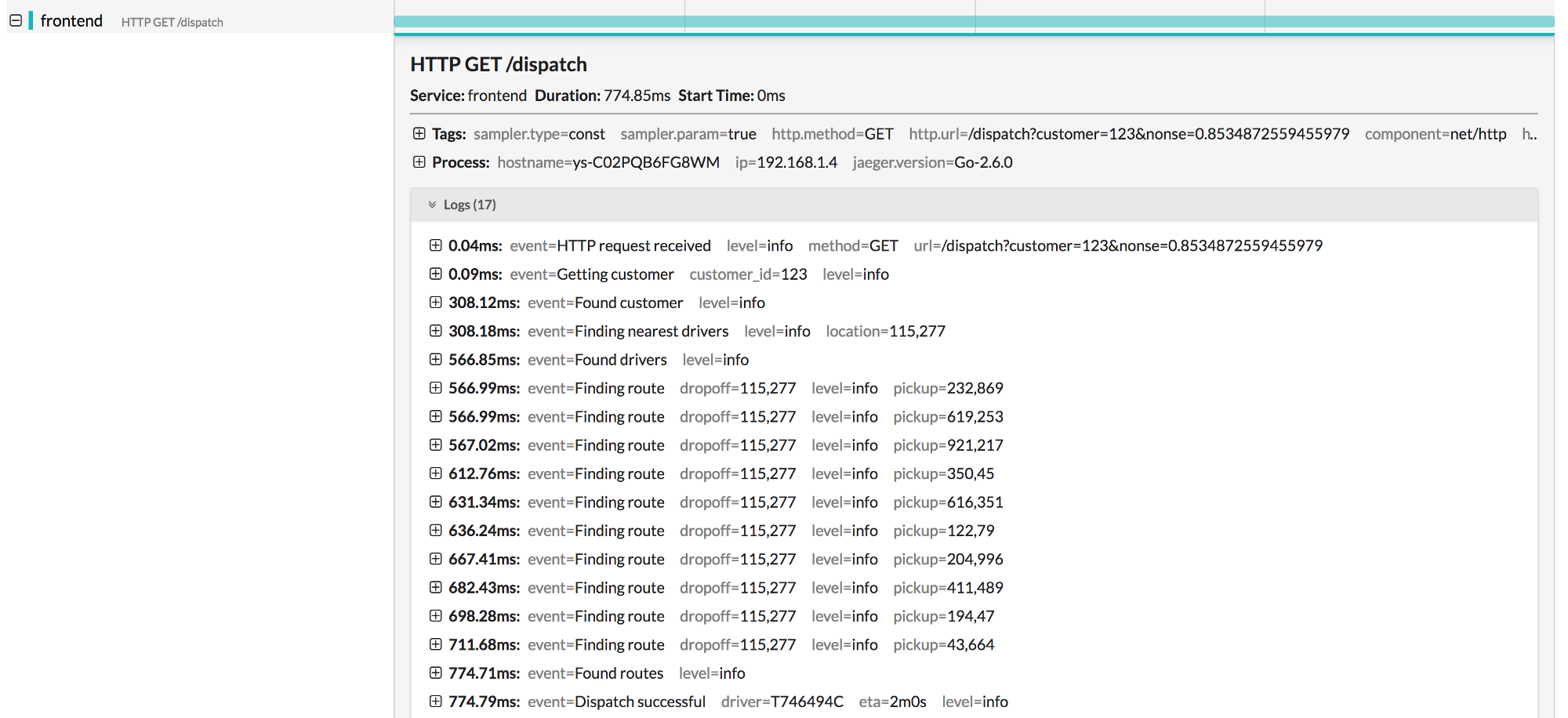
Task: Expand the 308.12ms Found customer log
Action: point(436,303)
